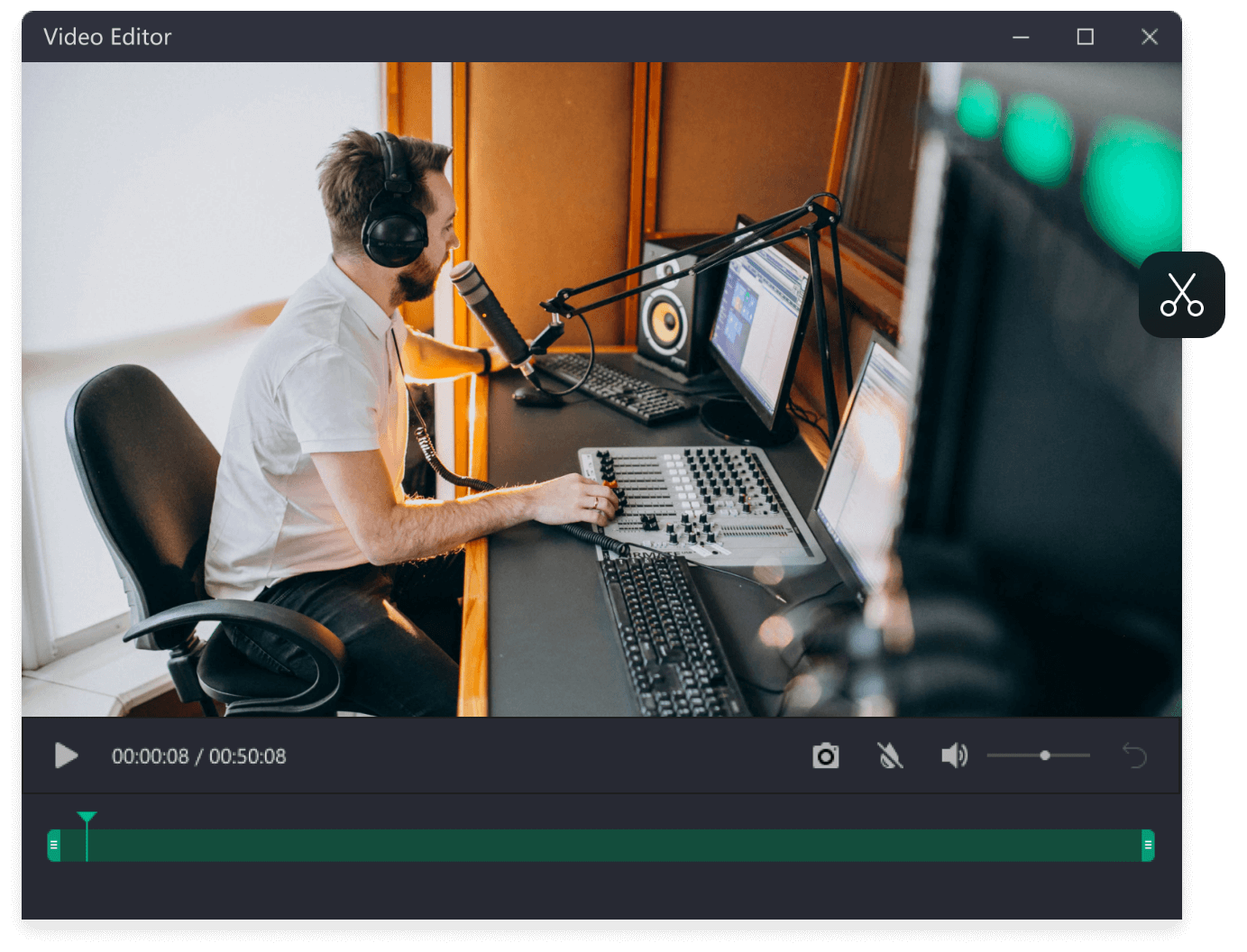
Task: Mute audio using the speaker icon
Action: click(953, 755)
